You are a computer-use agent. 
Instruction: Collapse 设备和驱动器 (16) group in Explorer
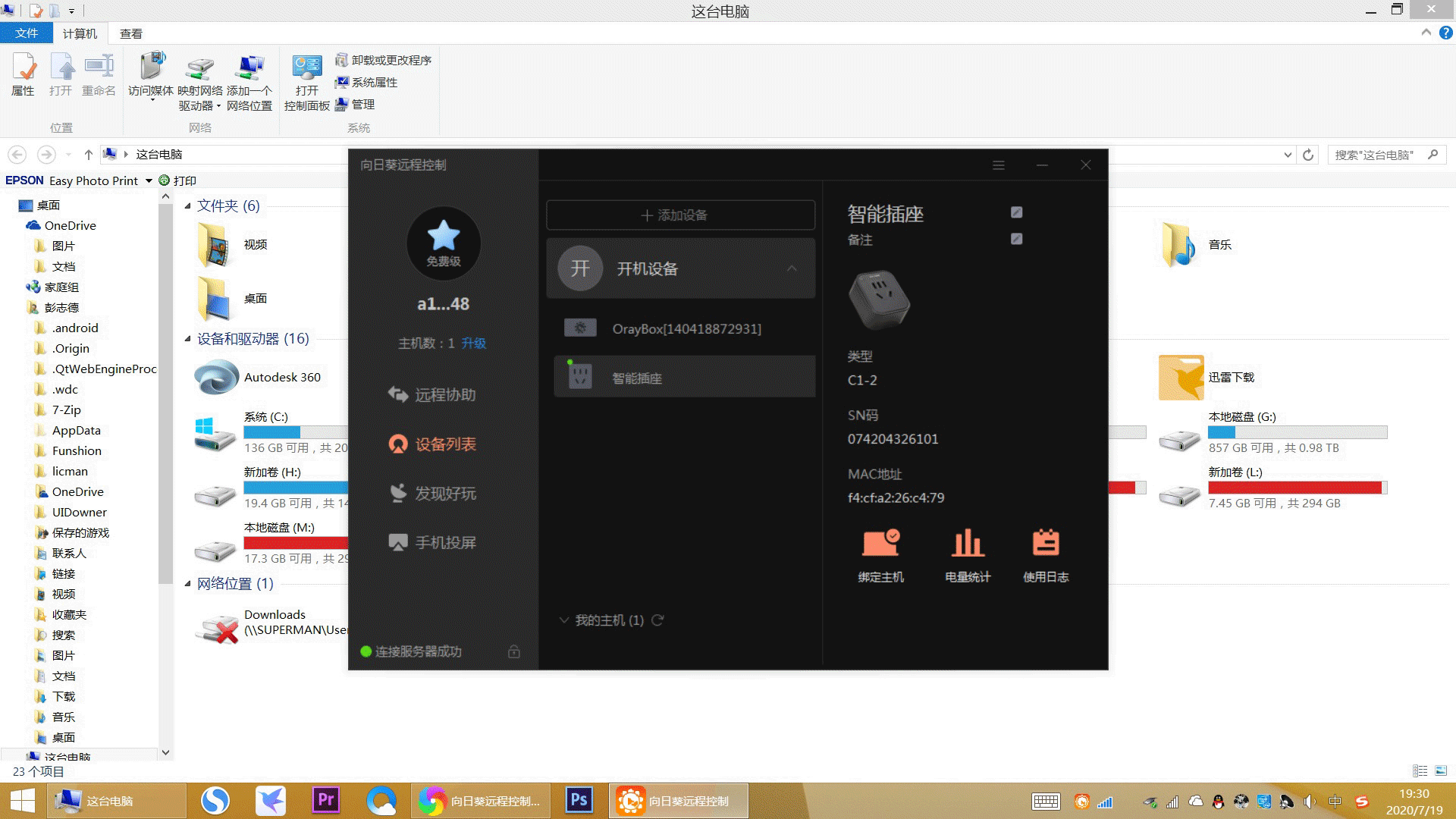(188, 339)
